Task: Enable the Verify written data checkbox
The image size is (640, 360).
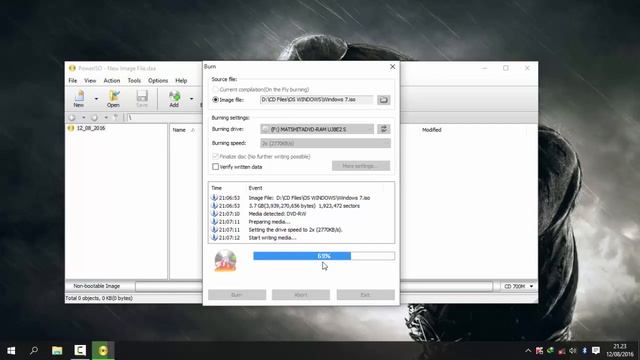Action: (216, 167)
